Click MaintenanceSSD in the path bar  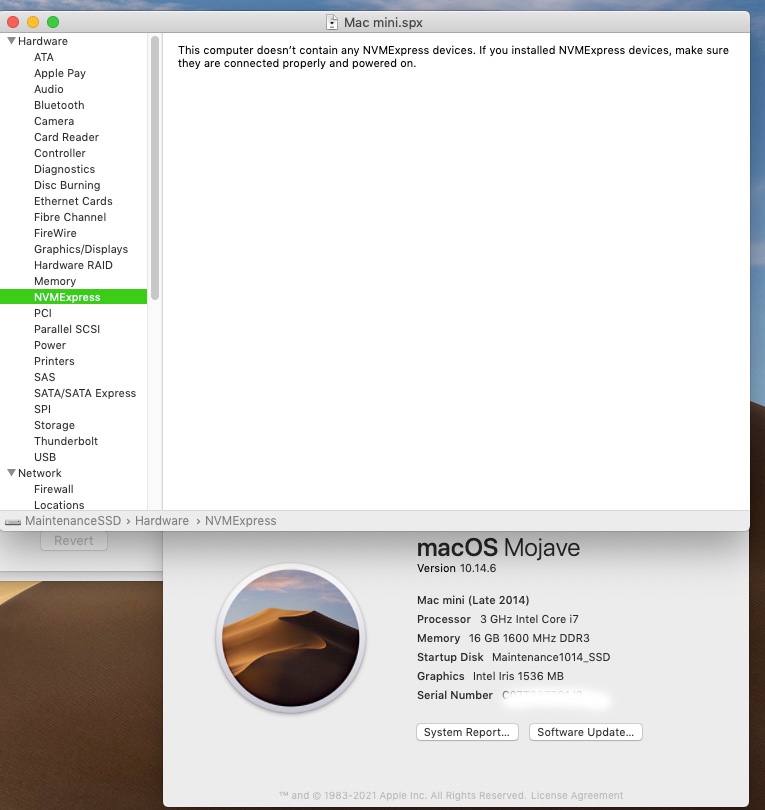tap(73, 521)
